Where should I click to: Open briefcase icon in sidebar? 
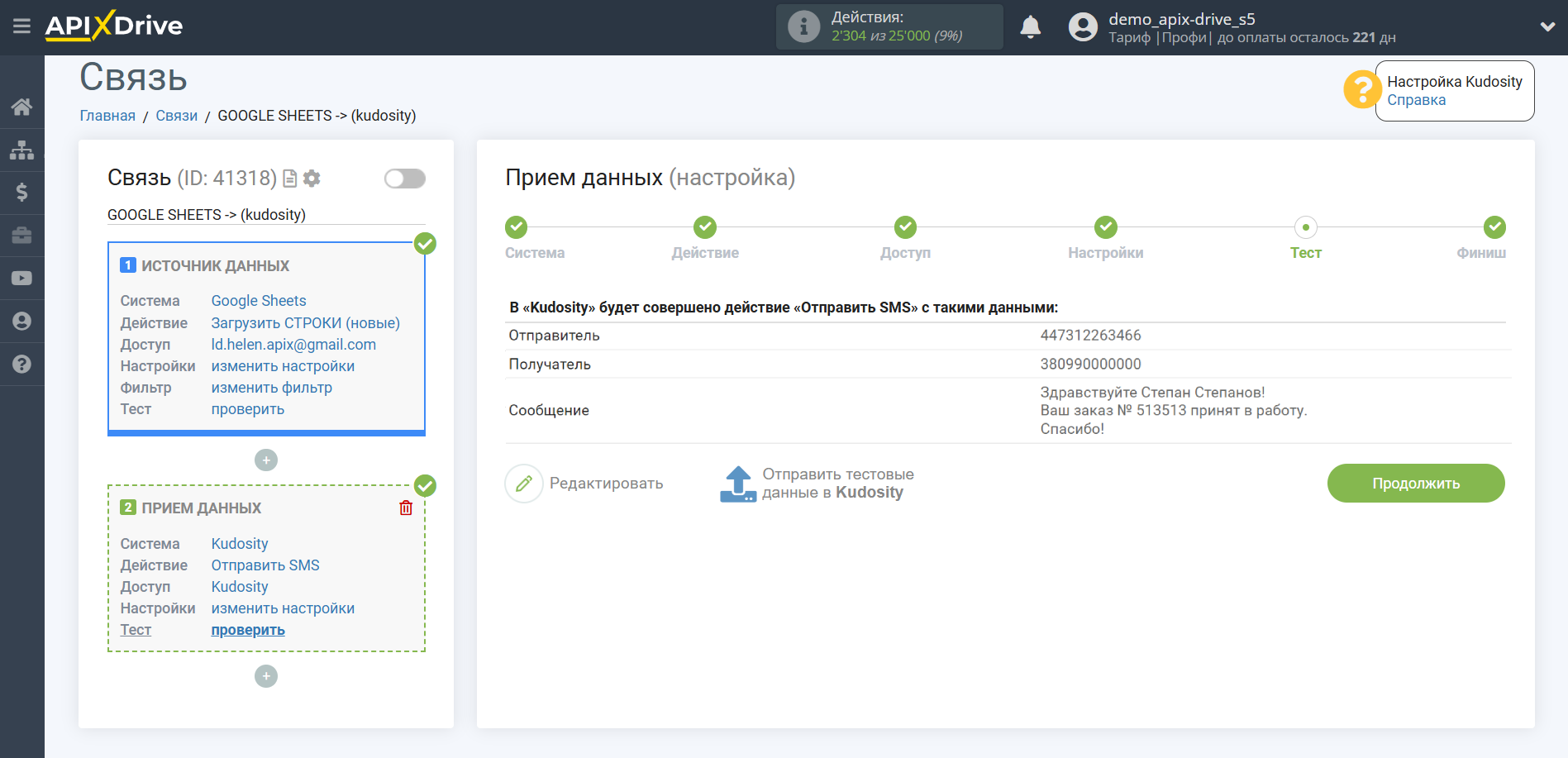click(x=22, y=236)
